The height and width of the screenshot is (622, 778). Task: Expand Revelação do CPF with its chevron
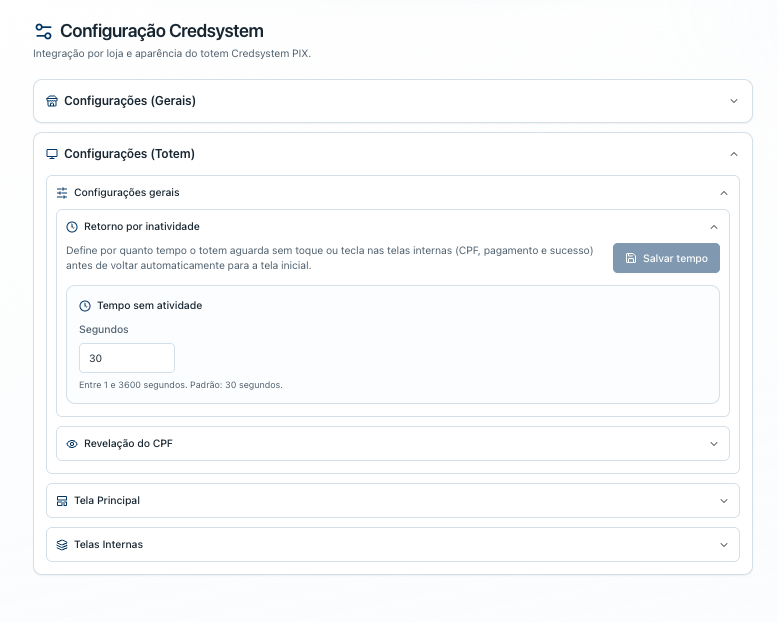(x=714, y=444)
